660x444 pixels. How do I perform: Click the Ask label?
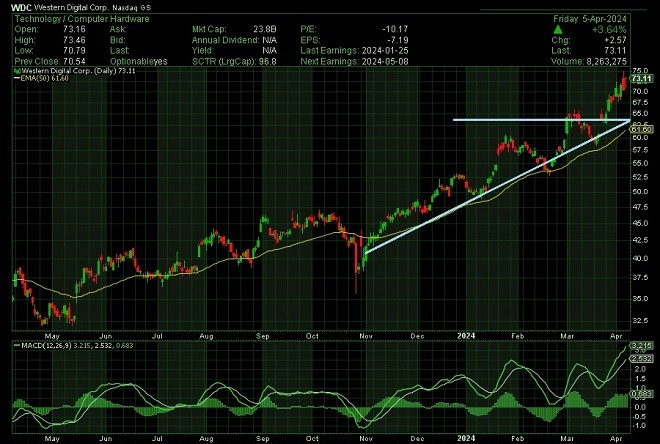tap(117, 29)
